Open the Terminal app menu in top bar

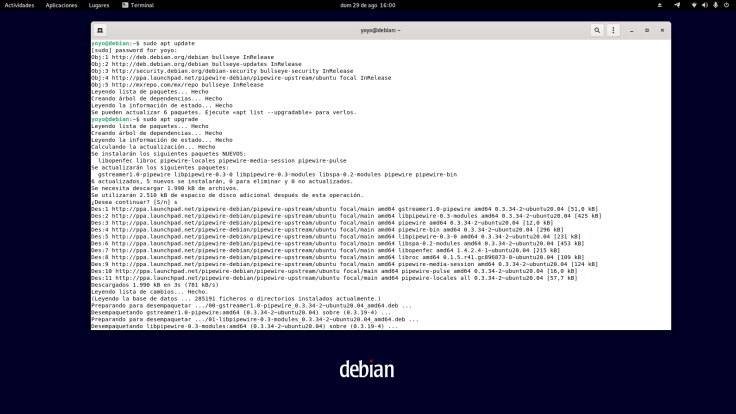coord(138,6)
